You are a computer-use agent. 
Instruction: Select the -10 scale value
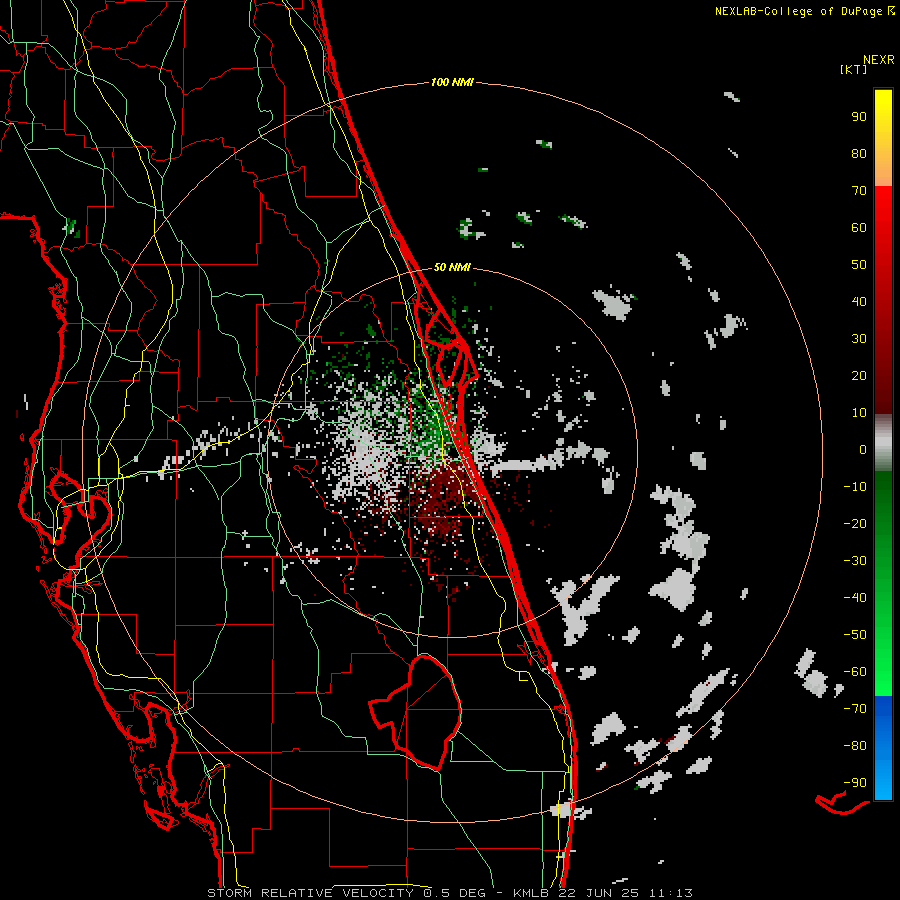point(855,487)
